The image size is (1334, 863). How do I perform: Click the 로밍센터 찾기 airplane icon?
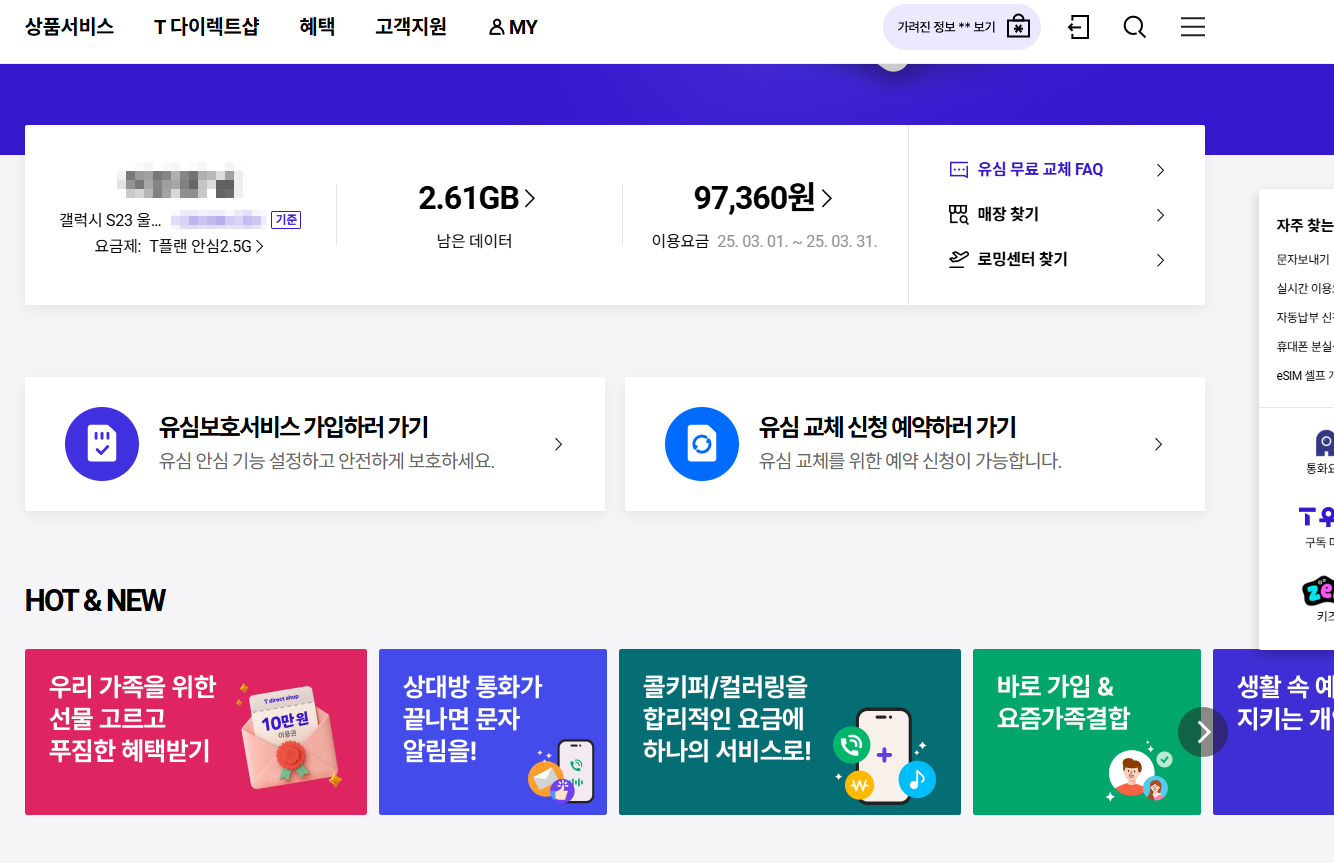pos(959,259)
